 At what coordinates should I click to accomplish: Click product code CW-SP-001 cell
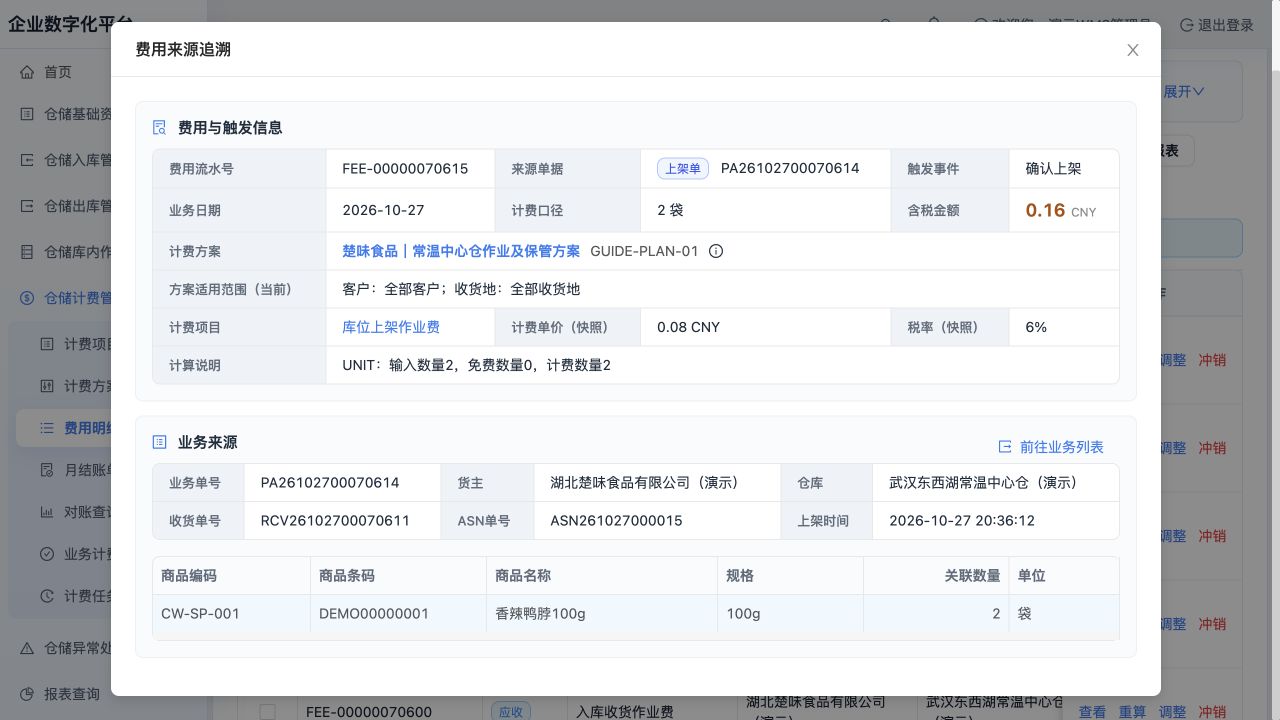232,614
